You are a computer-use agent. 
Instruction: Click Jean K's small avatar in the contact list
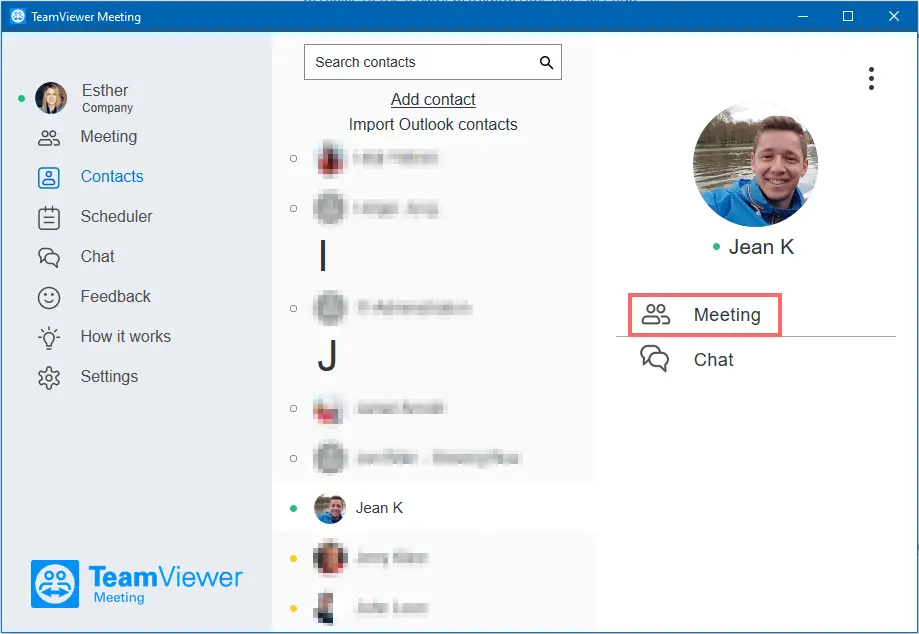click(330, 508)
